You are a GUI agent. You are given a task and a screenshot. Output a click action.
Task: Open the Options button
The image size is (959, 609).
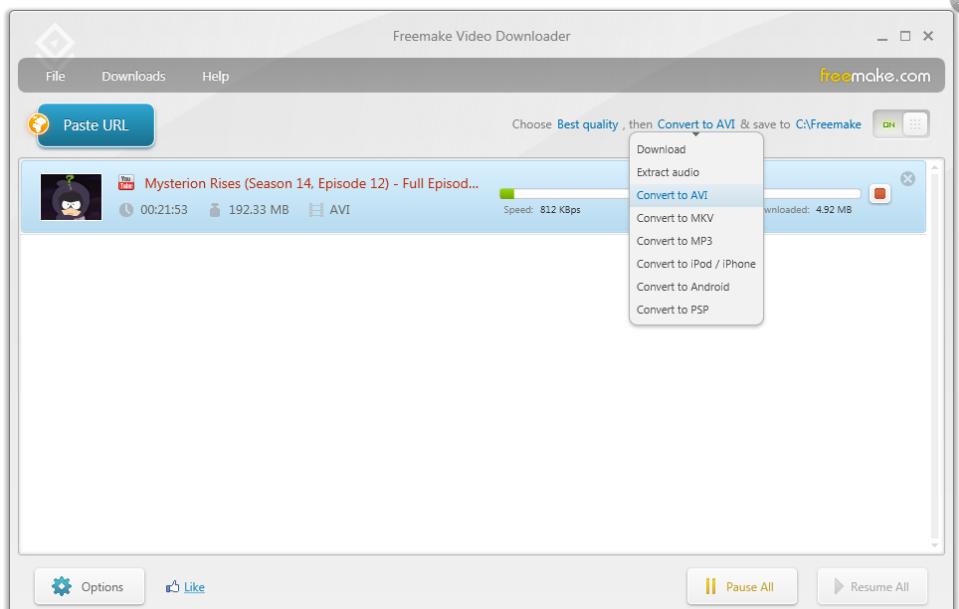(x=89, y=586)
